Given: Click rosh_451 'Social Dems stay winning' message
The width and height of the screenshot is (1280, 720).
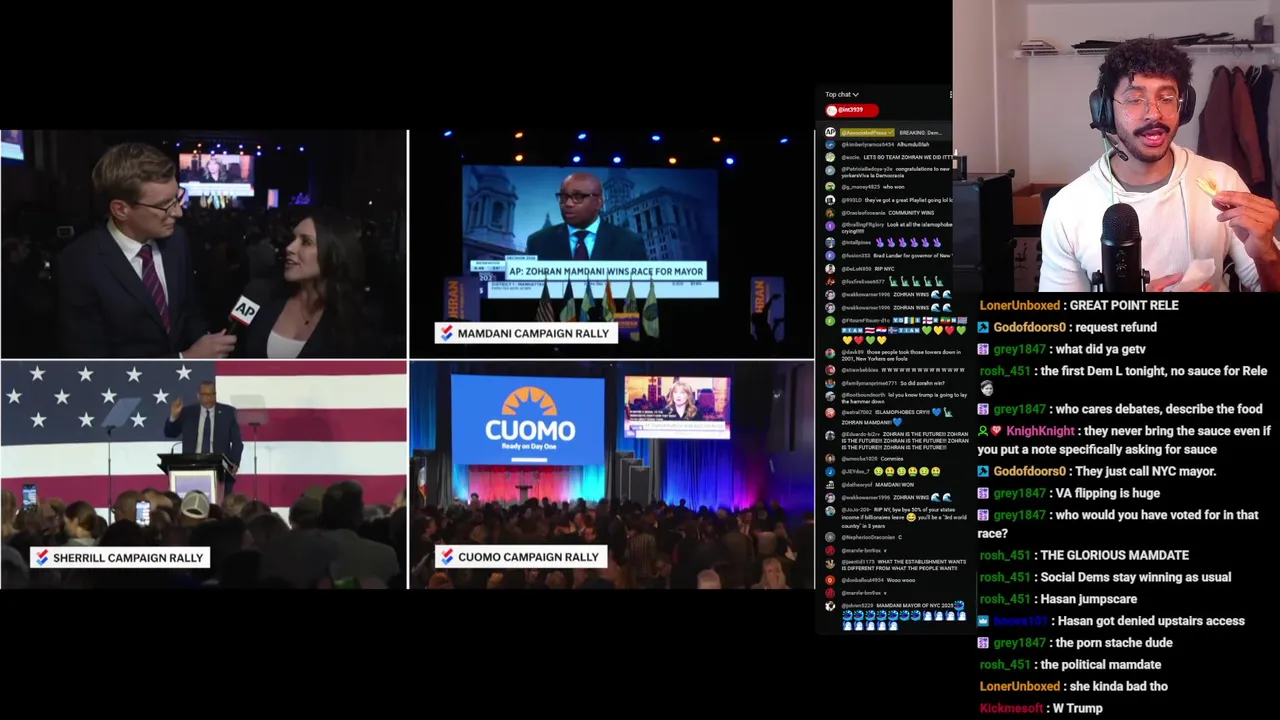Looking at the screenshot, I should point(1105,577).
